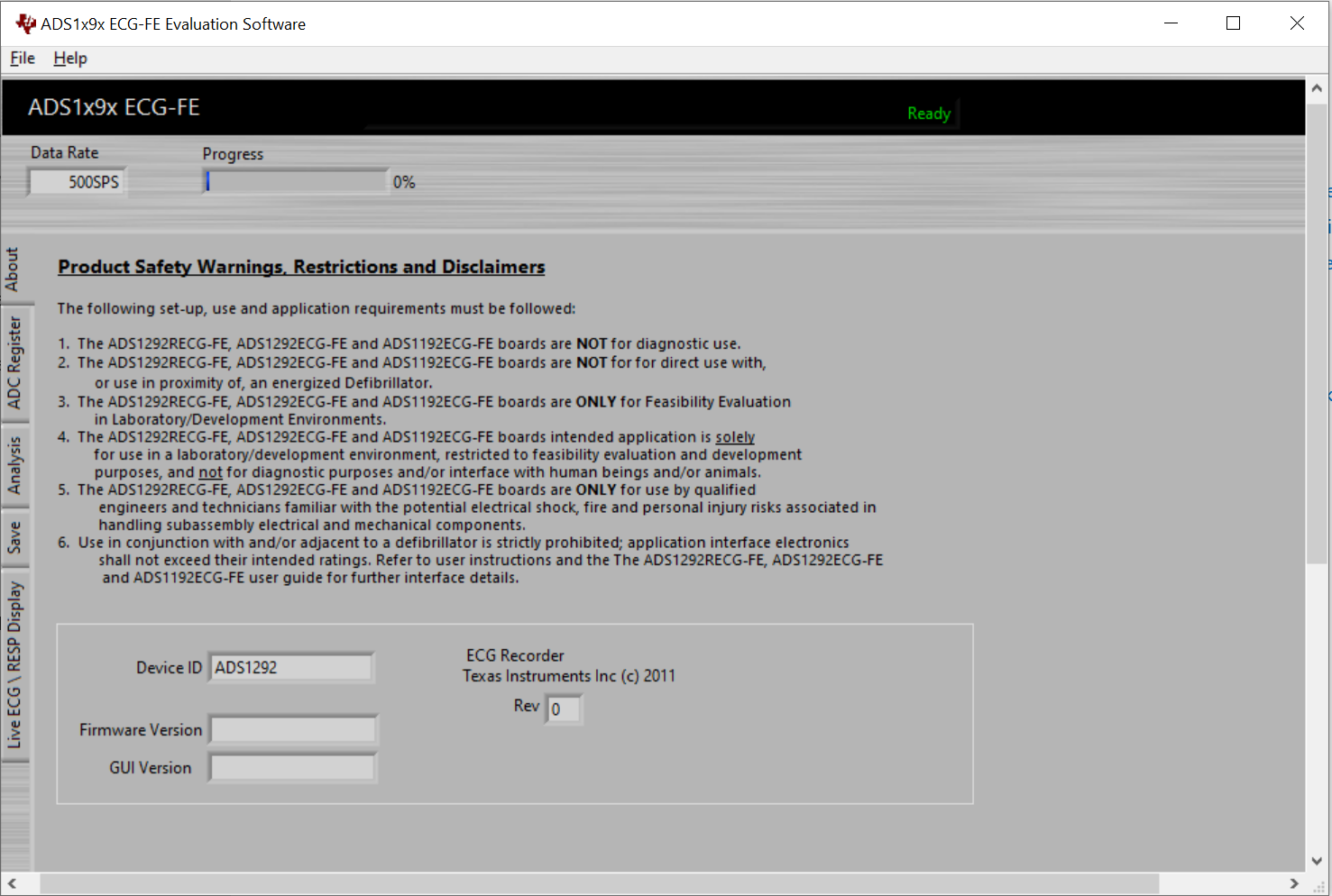The image size is (1332, 896).
Task: Open the File menu
Action: pyautogui.click(x=23, y=59)
